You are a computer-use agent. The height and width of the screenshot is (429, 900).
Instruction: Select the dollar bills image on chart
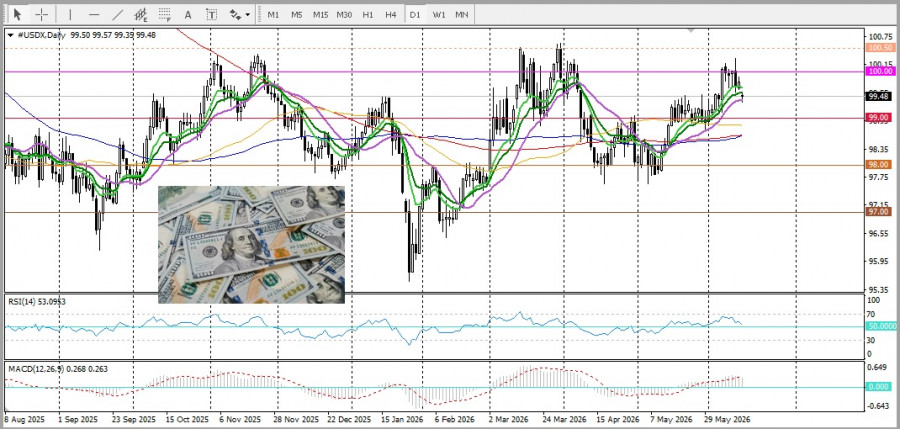[x=251, y=245]
